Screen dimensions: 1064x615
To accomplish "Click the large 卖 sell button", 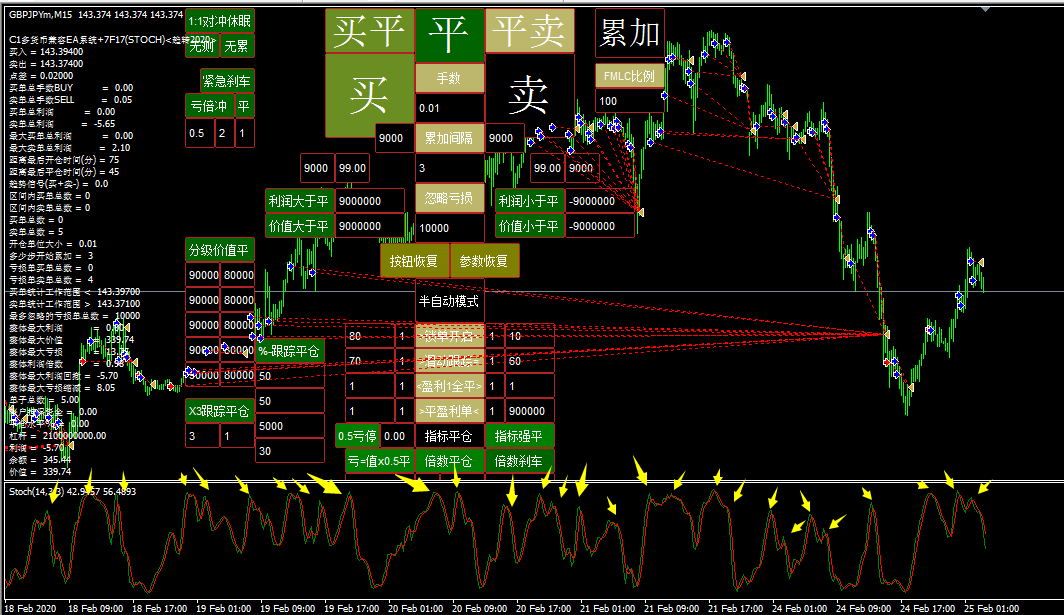I will tap(528, 96).
